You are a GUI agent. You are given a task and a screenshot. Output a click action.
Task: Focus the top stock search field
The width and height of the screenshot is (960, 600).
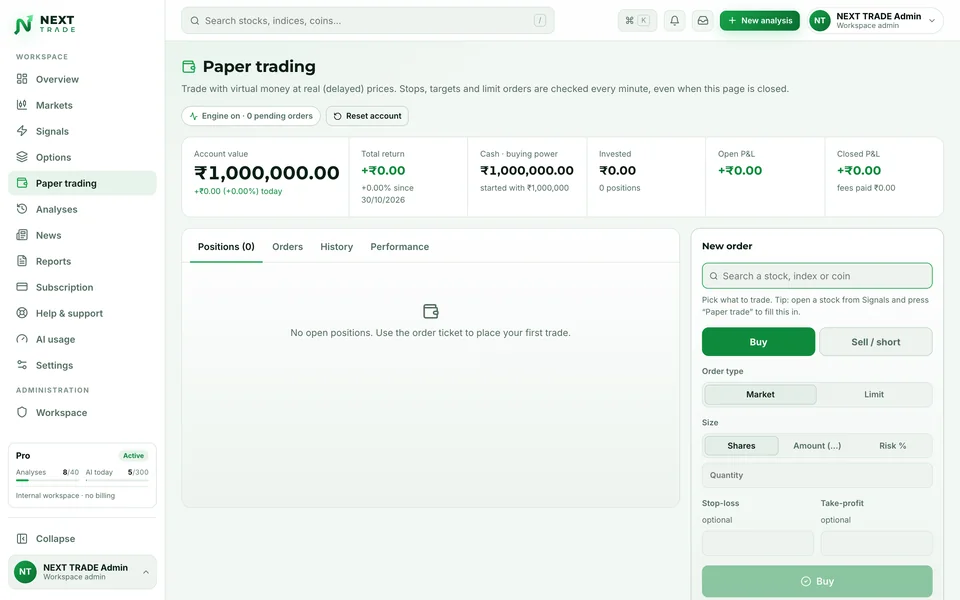tap(367, 21)
